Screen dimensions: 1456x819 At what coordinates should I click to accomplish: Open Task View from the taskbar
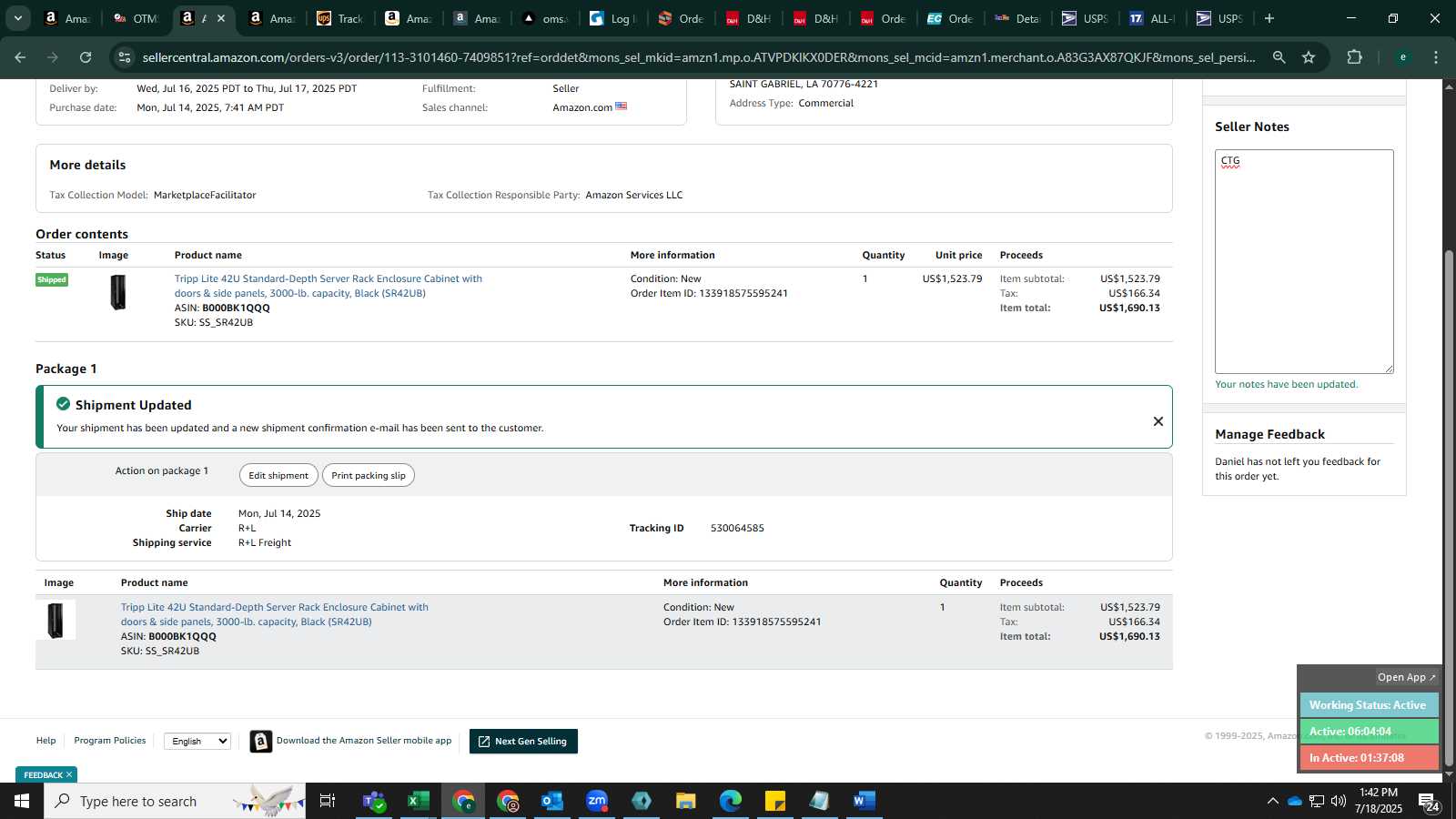(328, 801)
